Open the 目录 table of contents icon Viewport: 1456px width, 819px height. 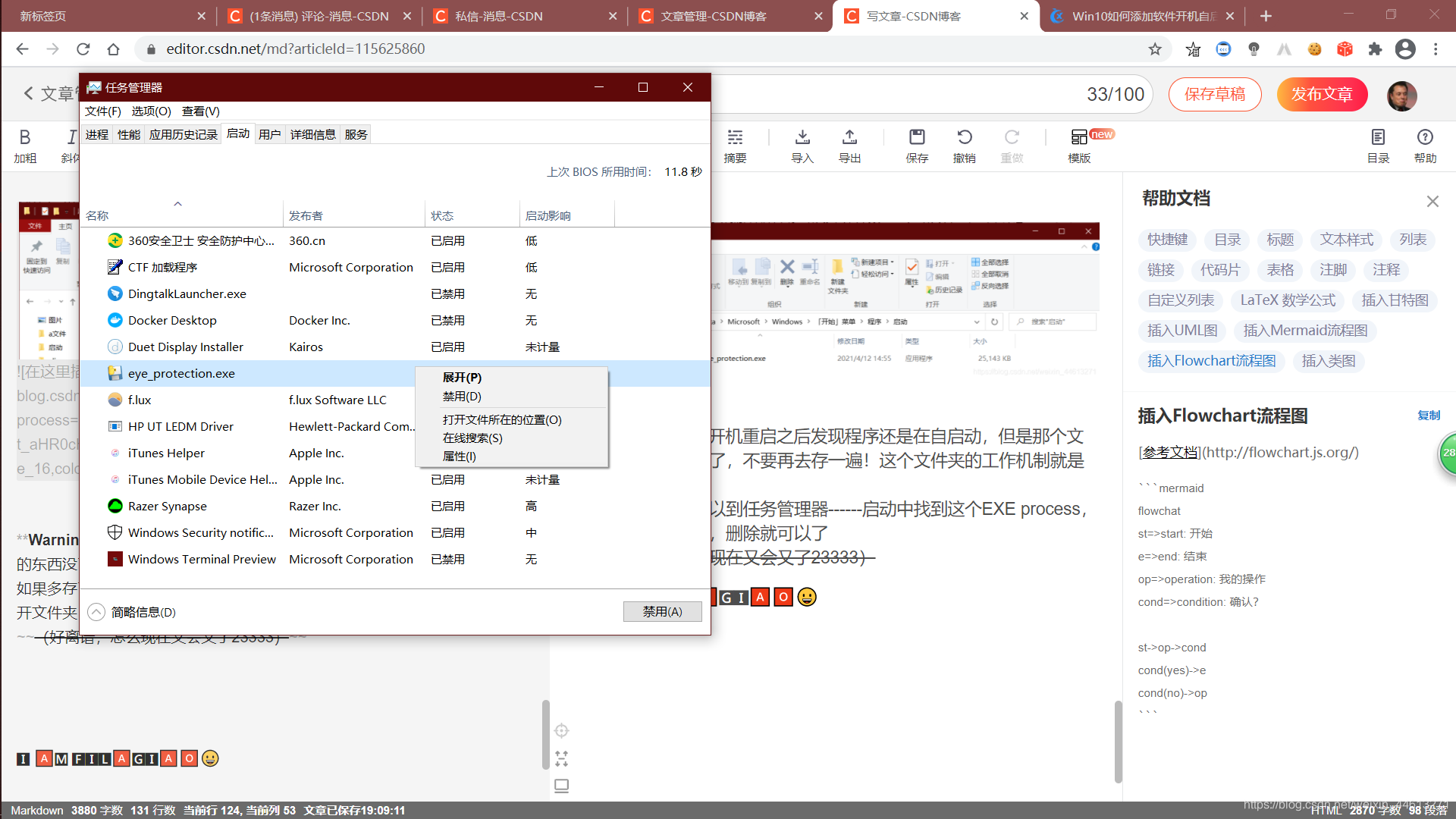(1378, 137)
